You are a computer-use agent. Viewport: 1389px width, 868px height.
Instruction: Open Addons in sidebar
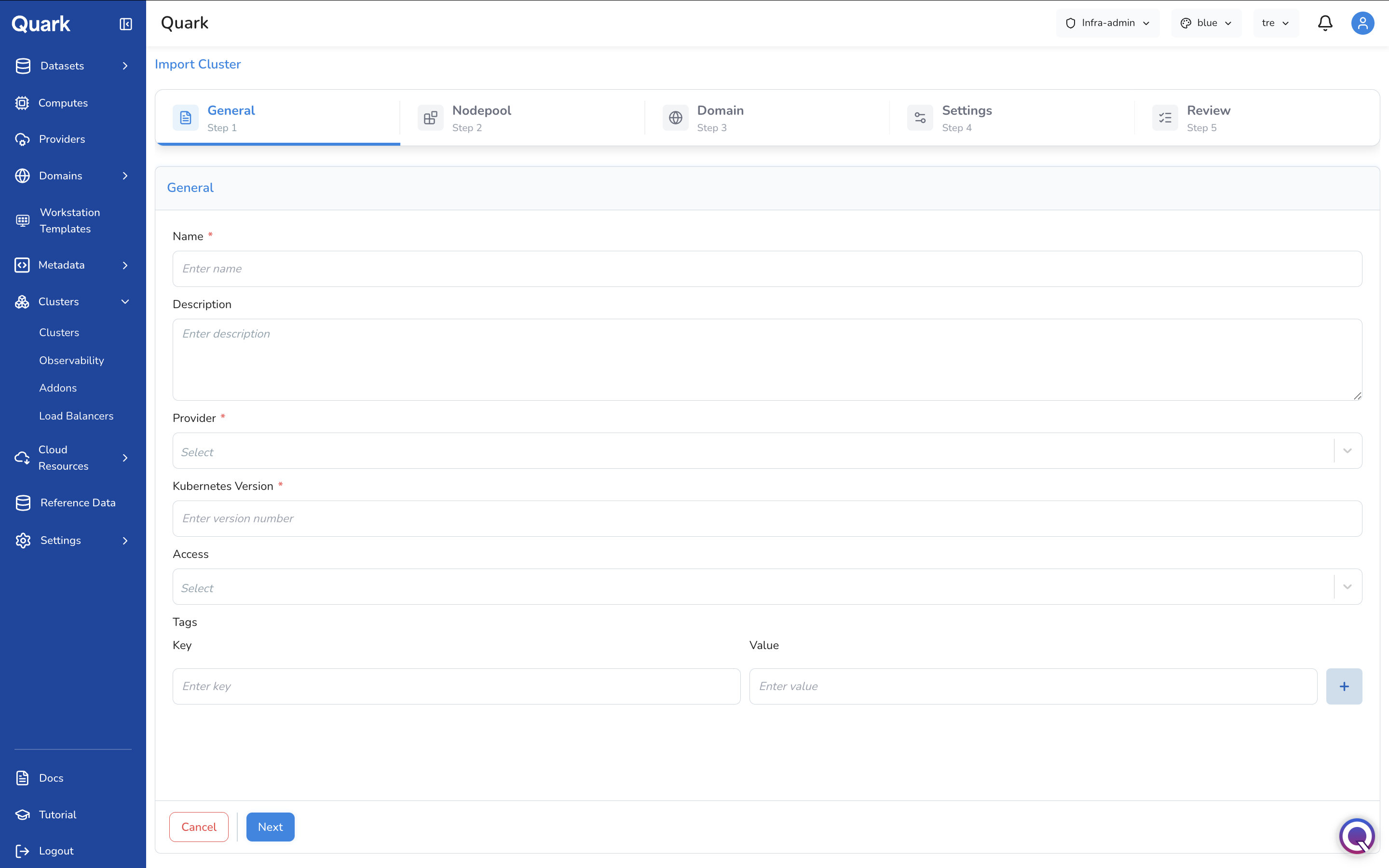[58, 388]
